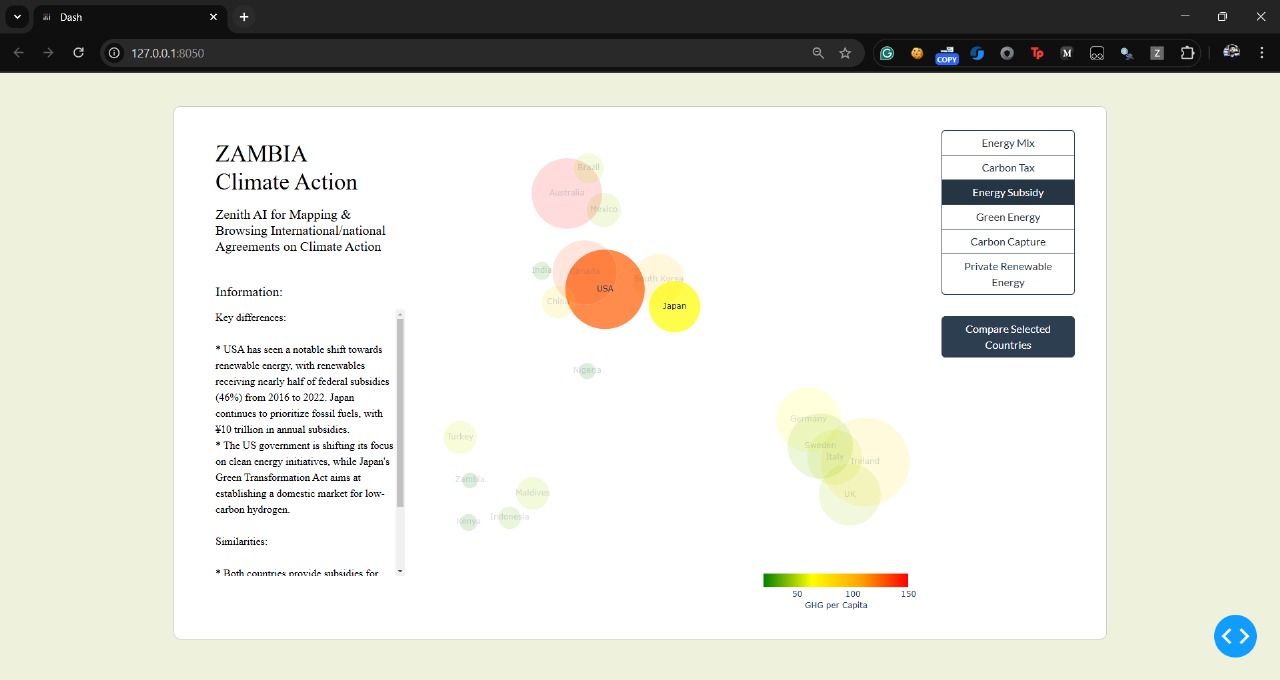
Task: Open the tab search dropdown arrow
Action: (17, 17)
